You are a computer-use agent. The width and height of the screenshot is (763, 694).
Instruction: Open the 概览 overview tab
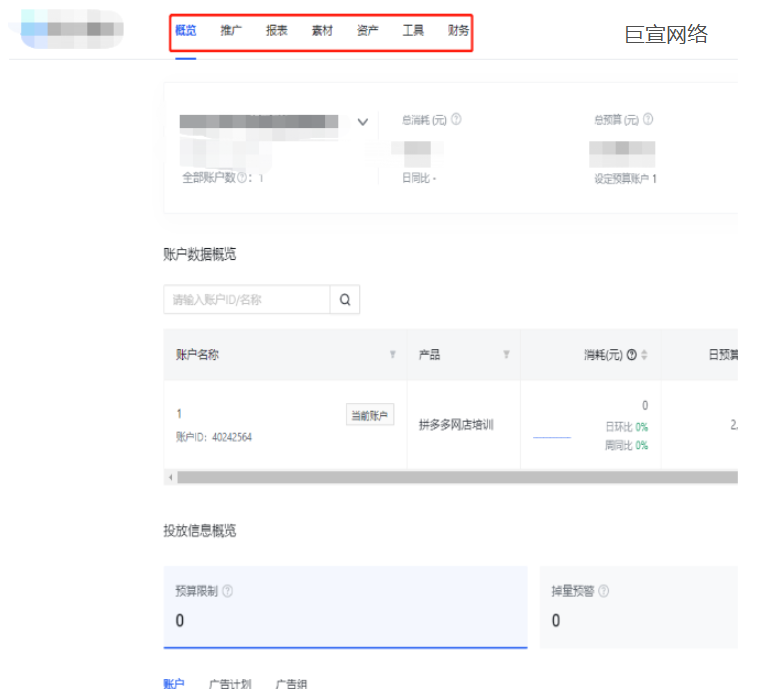click(x=185, y=31)
